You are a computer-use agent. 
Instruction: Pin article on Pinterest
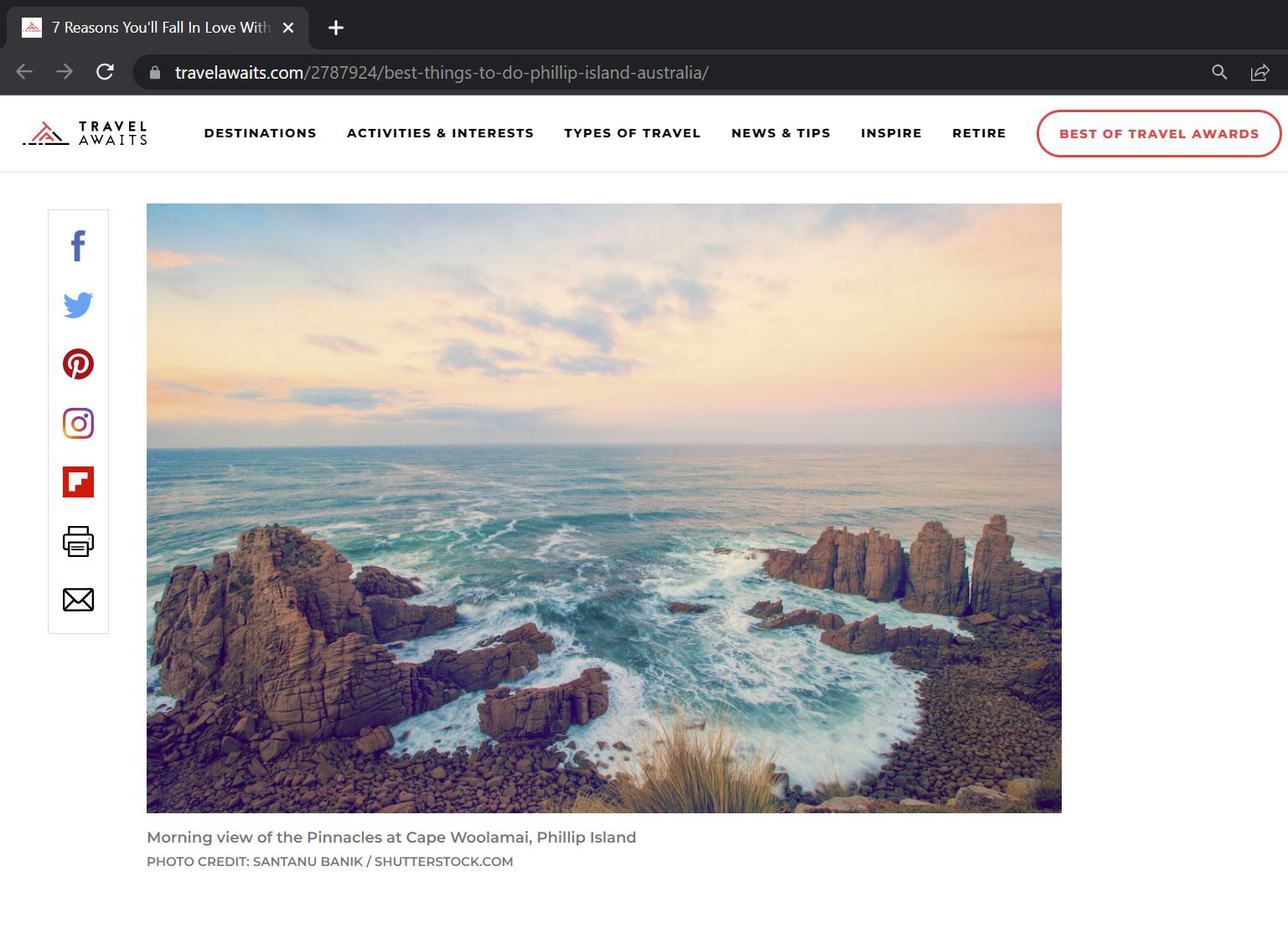[x=78, y=363]
